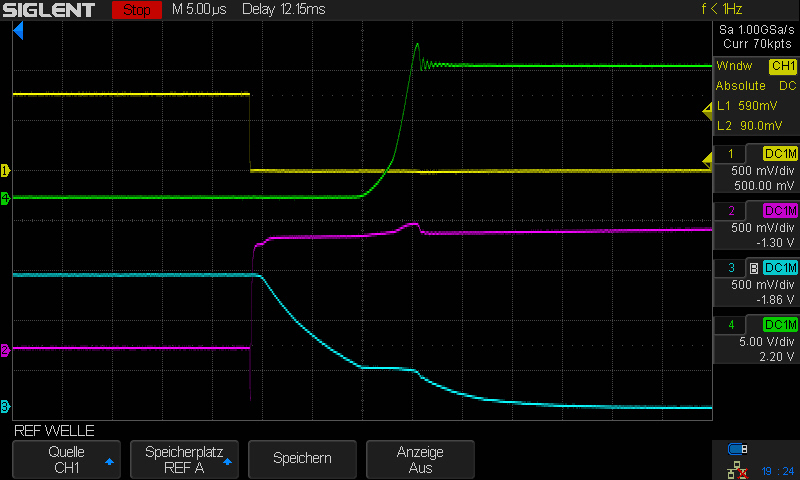The height and width of the screenshot is (480, 800).
Task: Click the network disconnected status icon
Action: click(x=737, y=470)
